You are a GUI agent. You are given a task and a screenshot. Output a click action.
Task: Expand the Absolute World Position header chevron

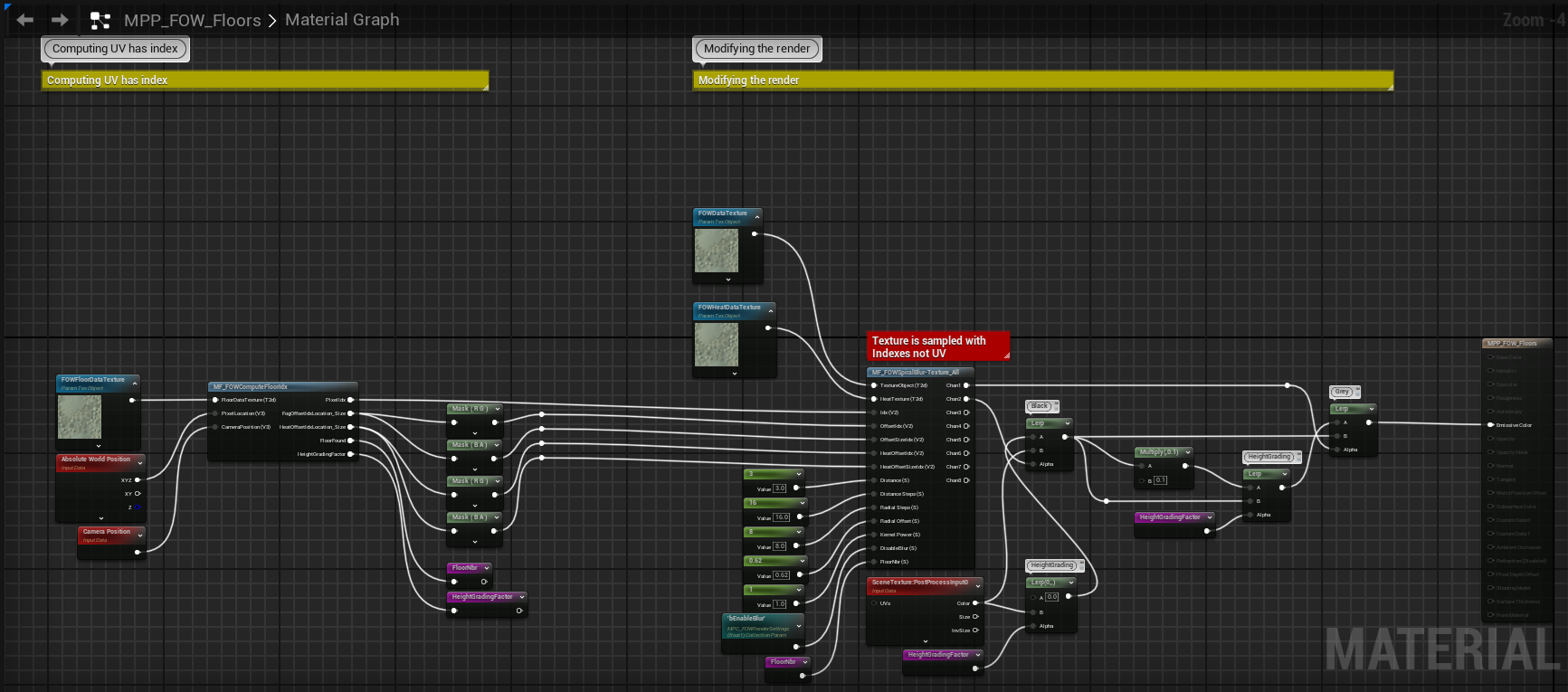(x=140, y=462)
